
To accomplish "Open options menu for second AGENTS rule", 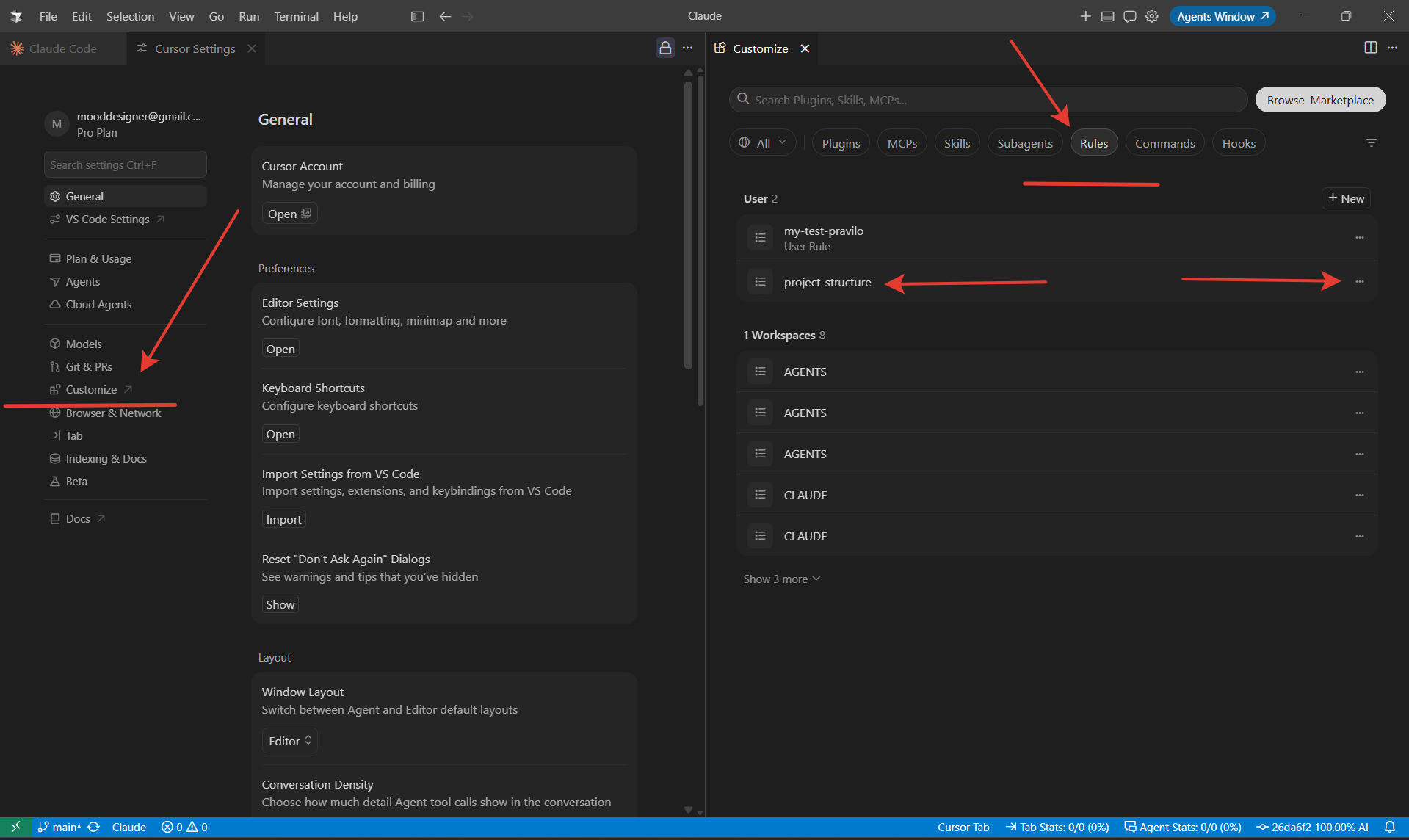I will point(1359,413).
